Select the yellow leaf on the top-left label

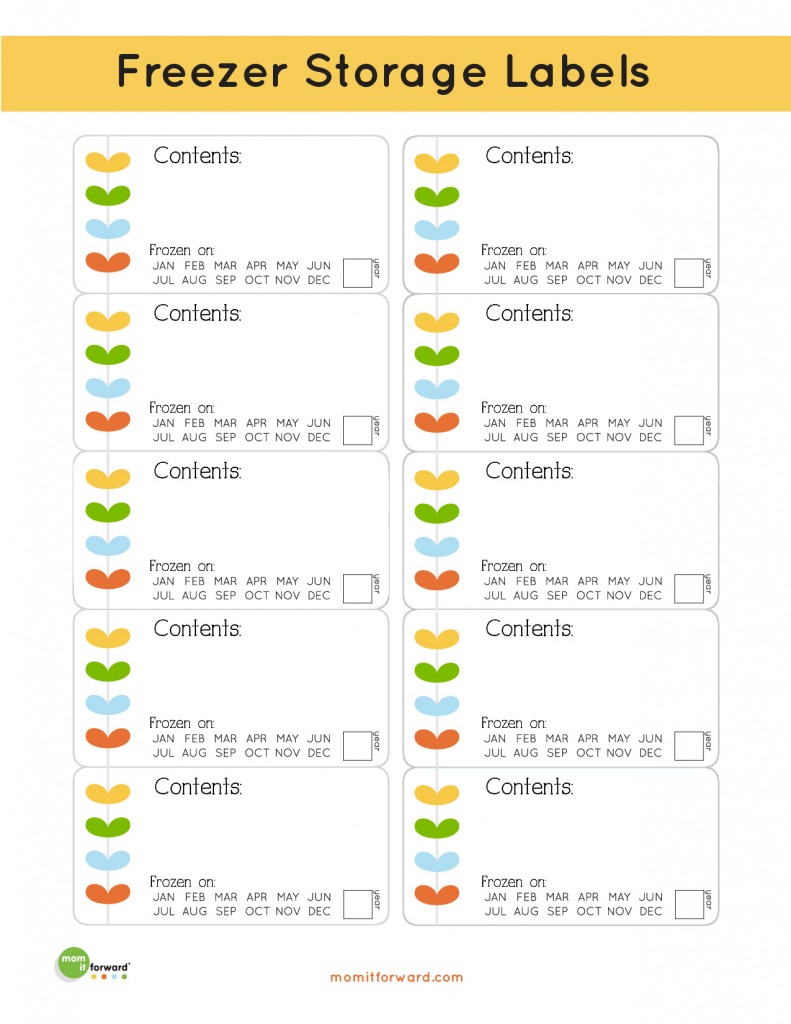108,161
